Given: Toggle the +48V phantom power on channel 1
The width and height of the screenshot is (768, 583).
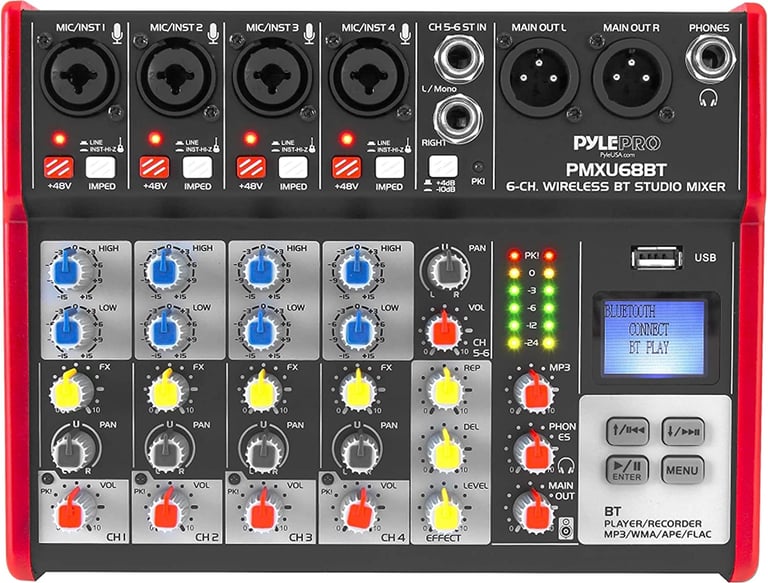Looking at the screenshot, I should click(x=59, y=168).
